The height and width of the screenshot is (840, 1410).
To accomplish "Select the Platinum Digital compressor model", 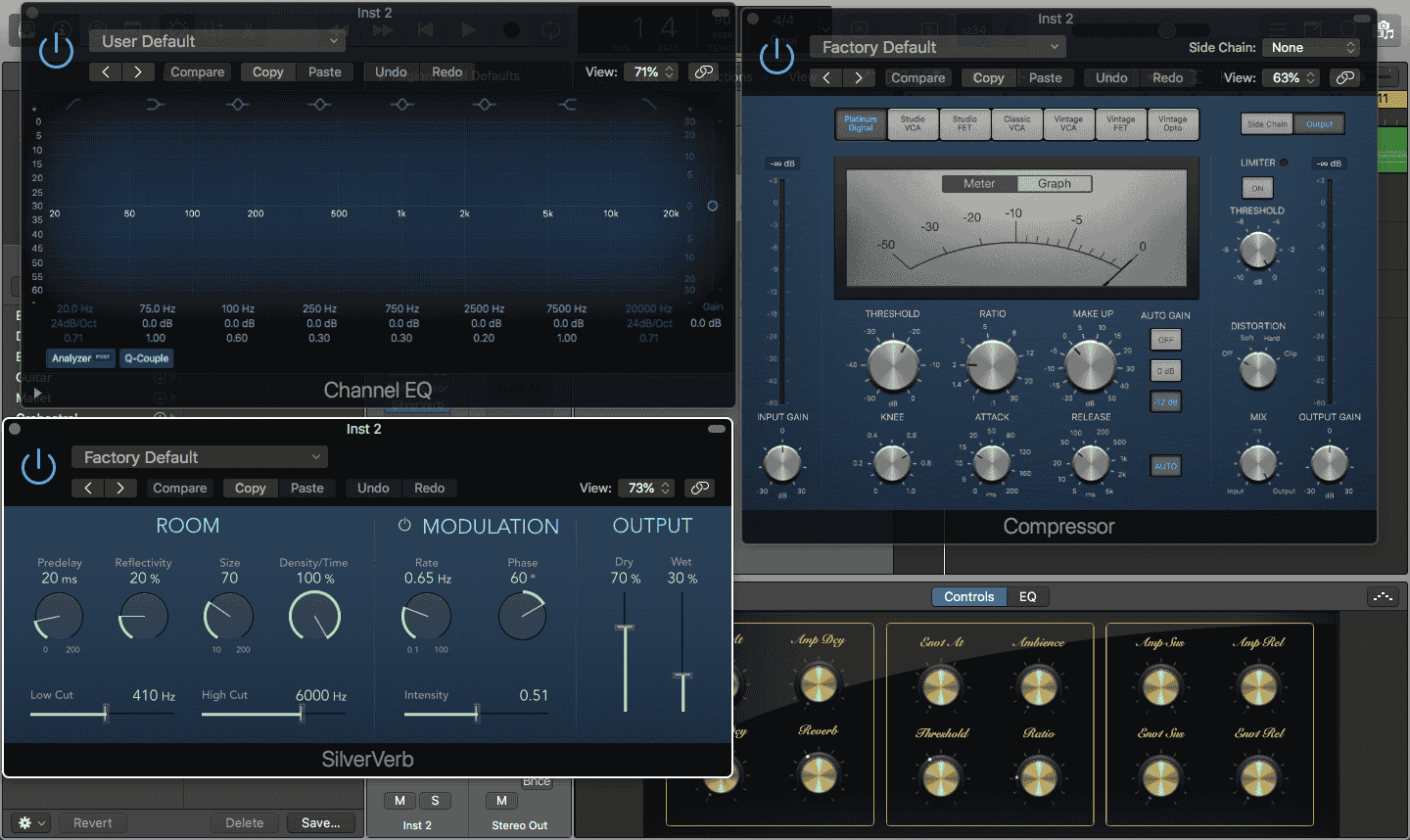I will [861, 123].
